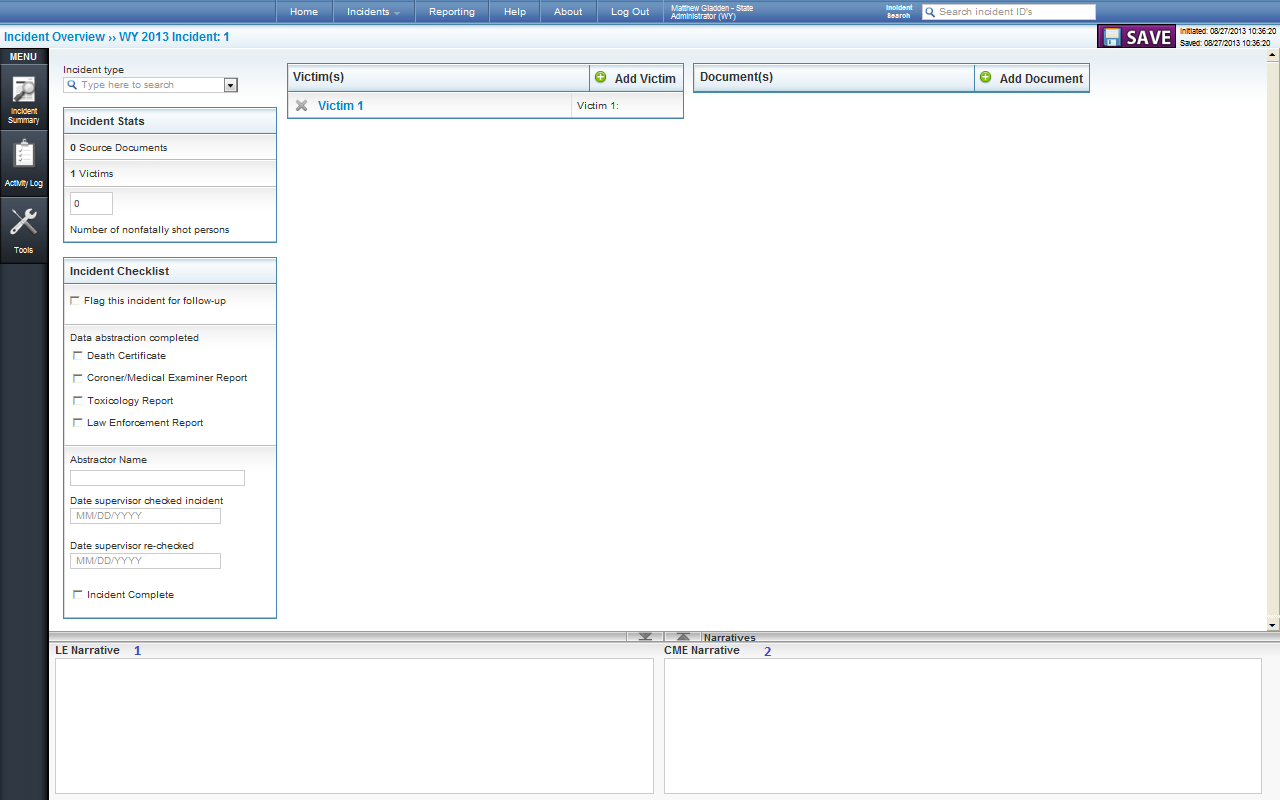
Task: Click the magnifier in incident ID search
Action: click(x=930, y=12)
